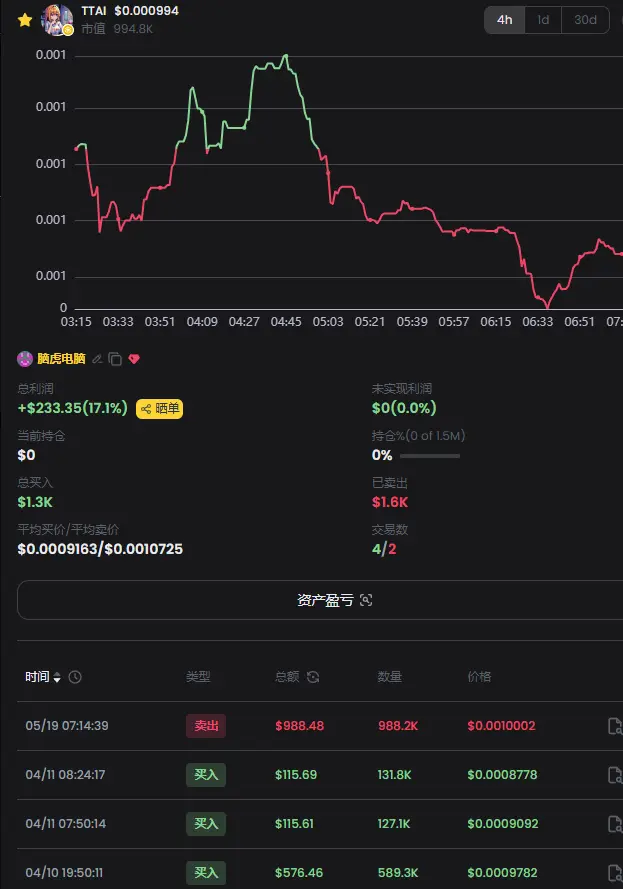Open the TTAI token avatar
623x889 pixels.
pos(57,20)
